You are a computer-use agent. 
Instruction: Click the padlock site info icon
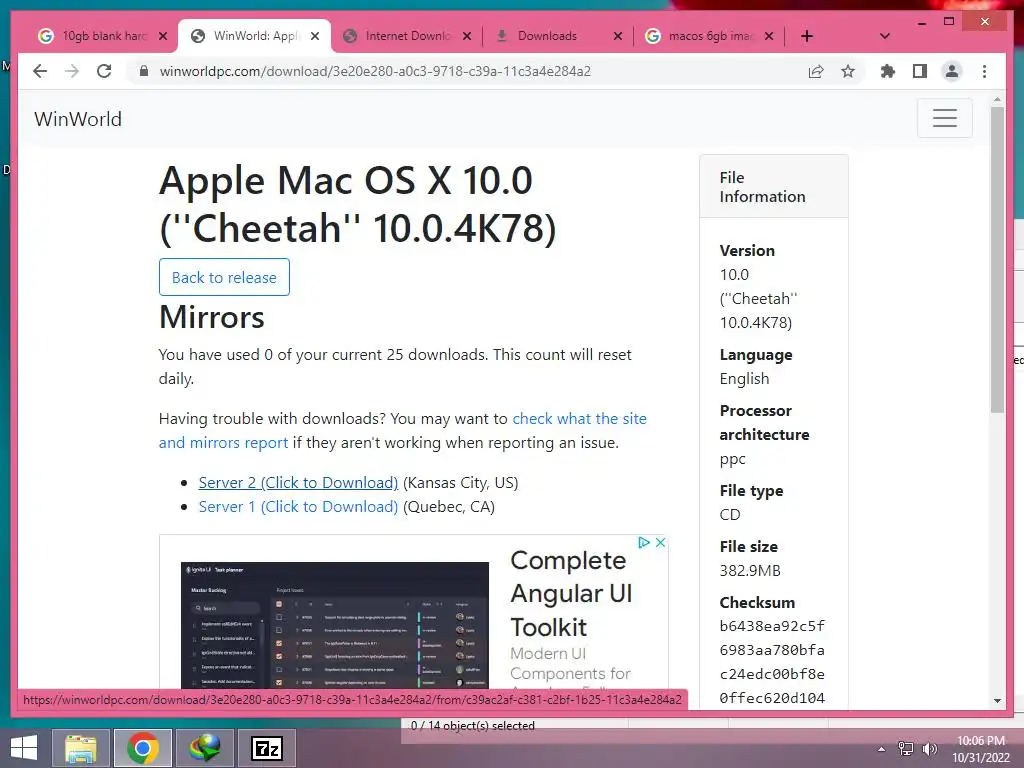tap(144, 71)
